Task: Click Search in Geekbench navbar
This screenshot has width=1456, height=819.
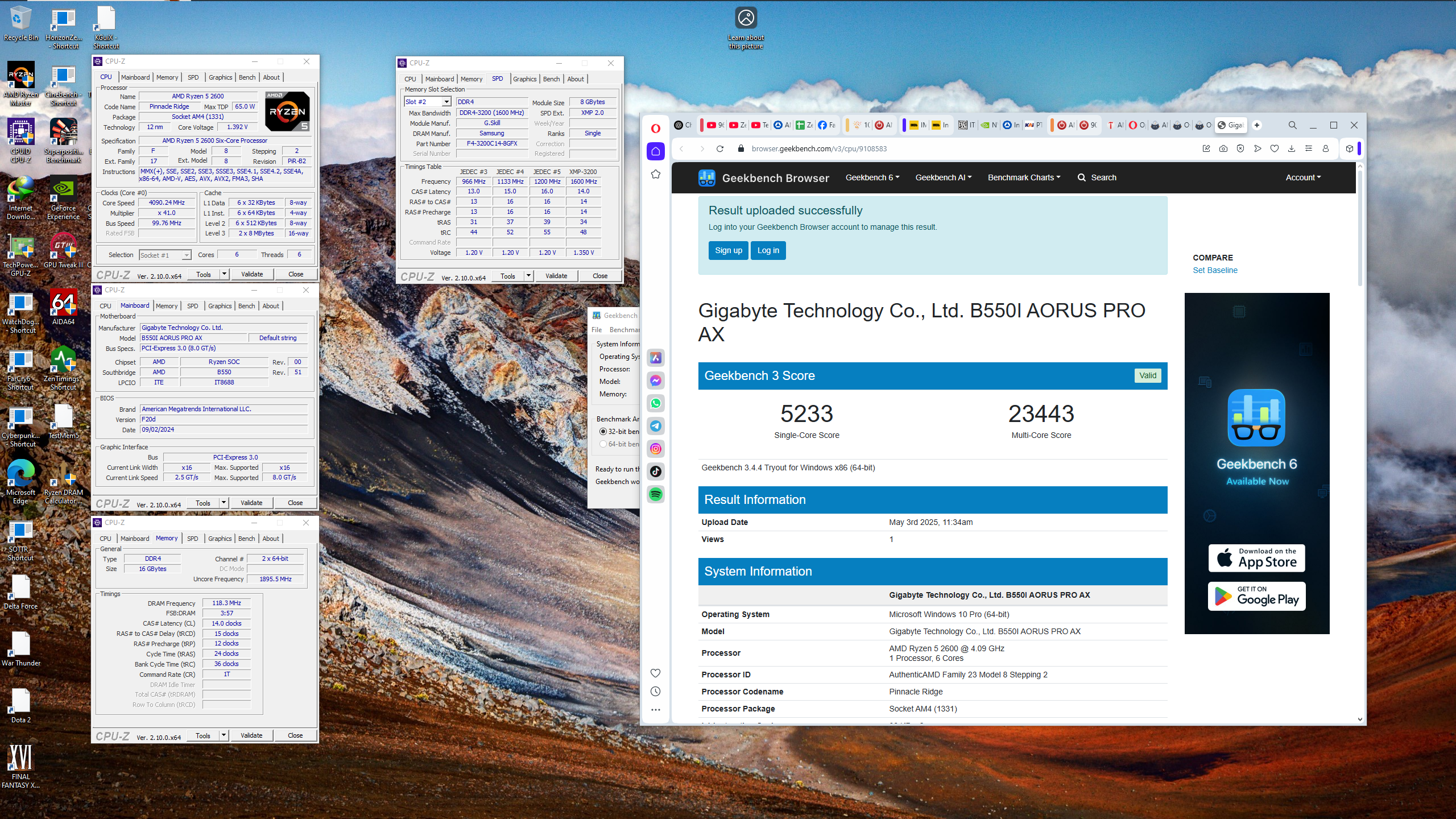Action: (x=1097, y=177)
